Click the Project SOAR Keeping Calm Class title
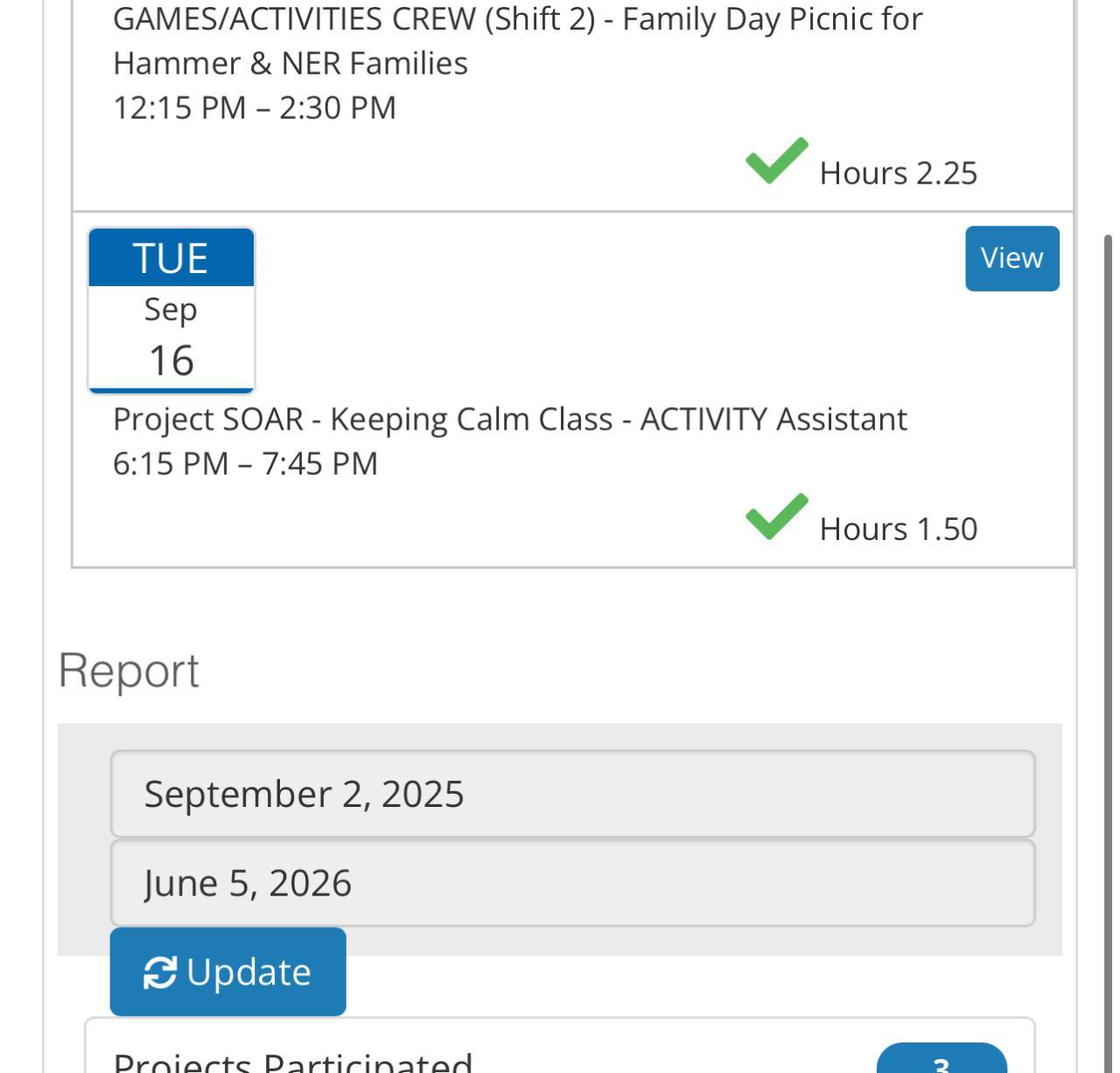 [509, 419]
